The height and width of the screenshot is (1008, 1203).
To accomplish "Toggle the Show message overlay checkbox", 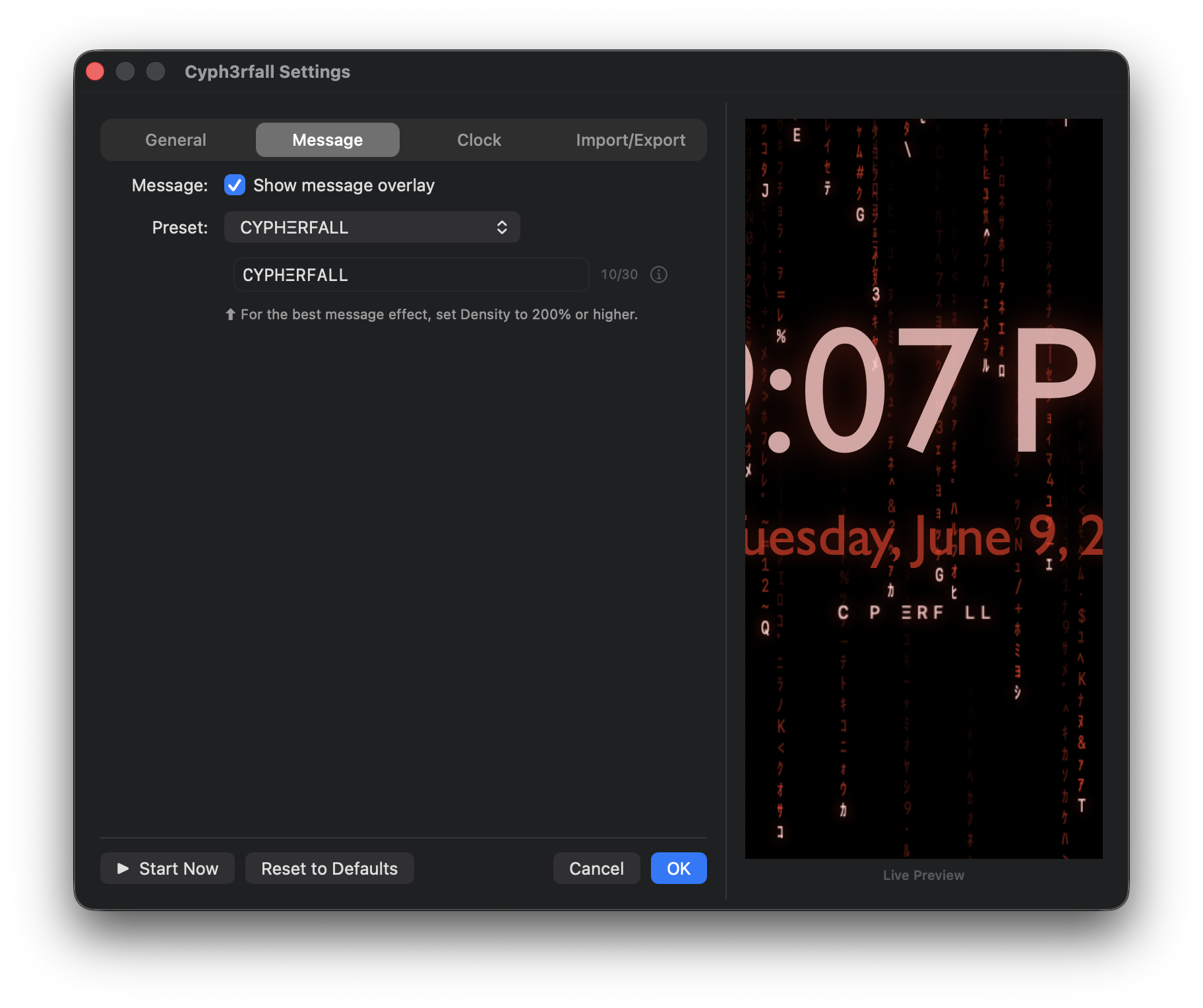I will (x=235, y=185).
